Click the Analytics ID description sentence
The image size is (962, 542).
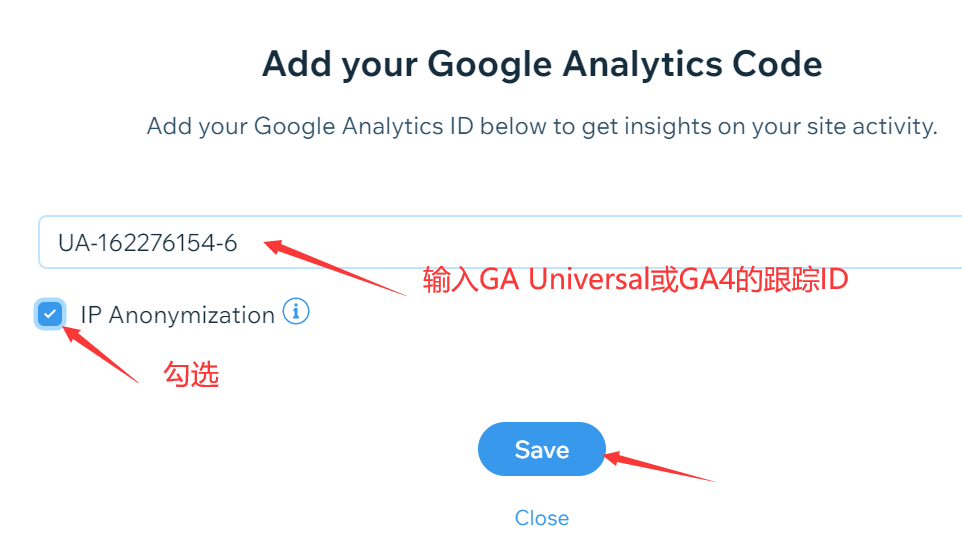(542, 126)
